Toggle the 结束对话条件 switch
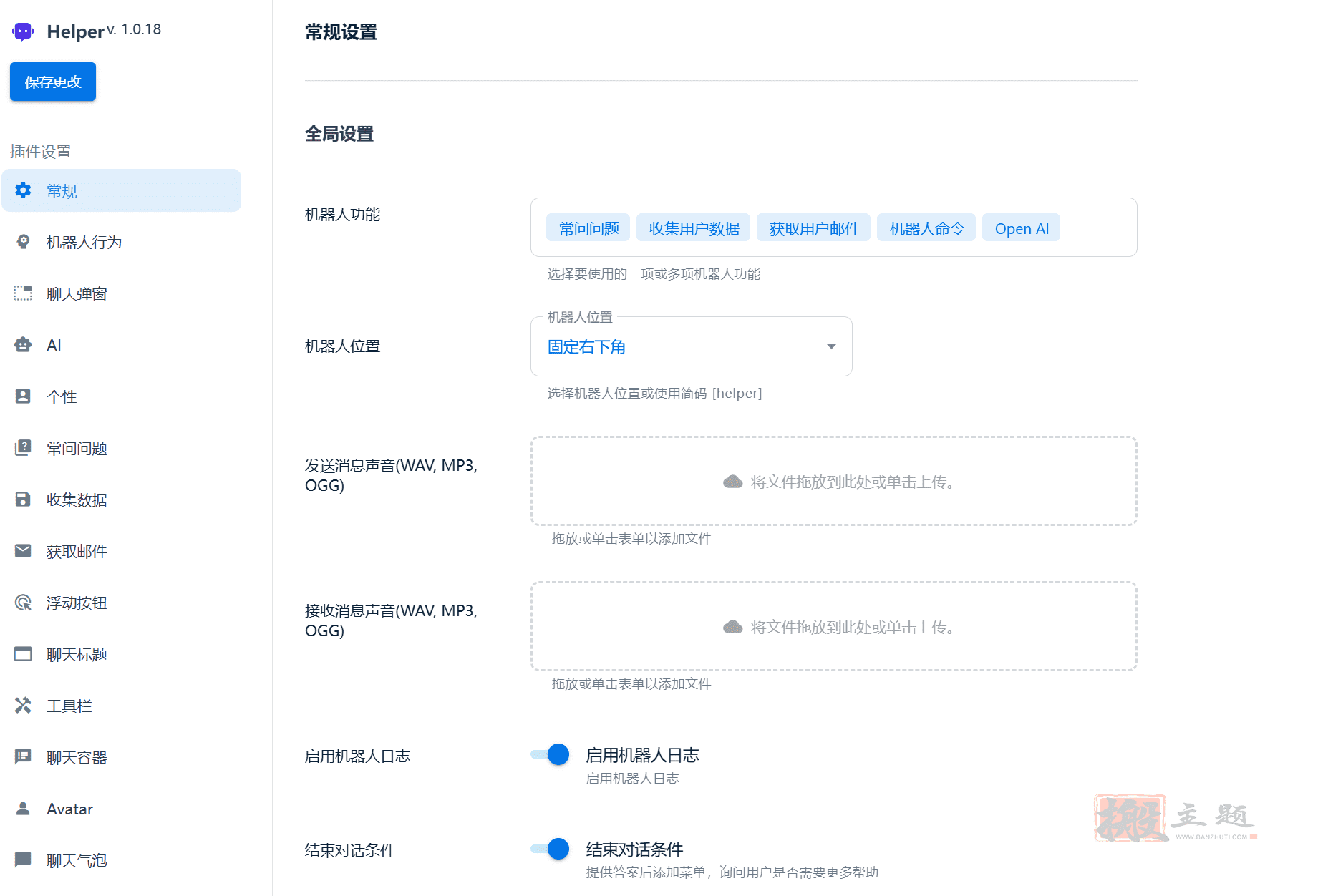 pos(550,849)
